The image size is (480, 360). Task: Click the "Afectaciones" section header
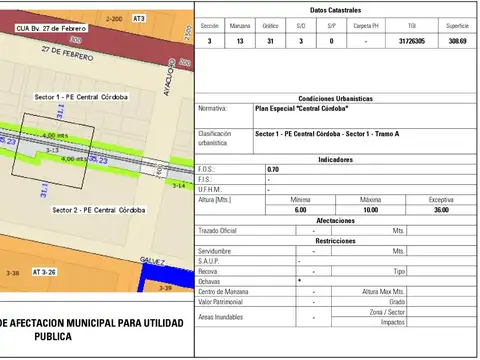pyautogui.click(x=335, y=221)
